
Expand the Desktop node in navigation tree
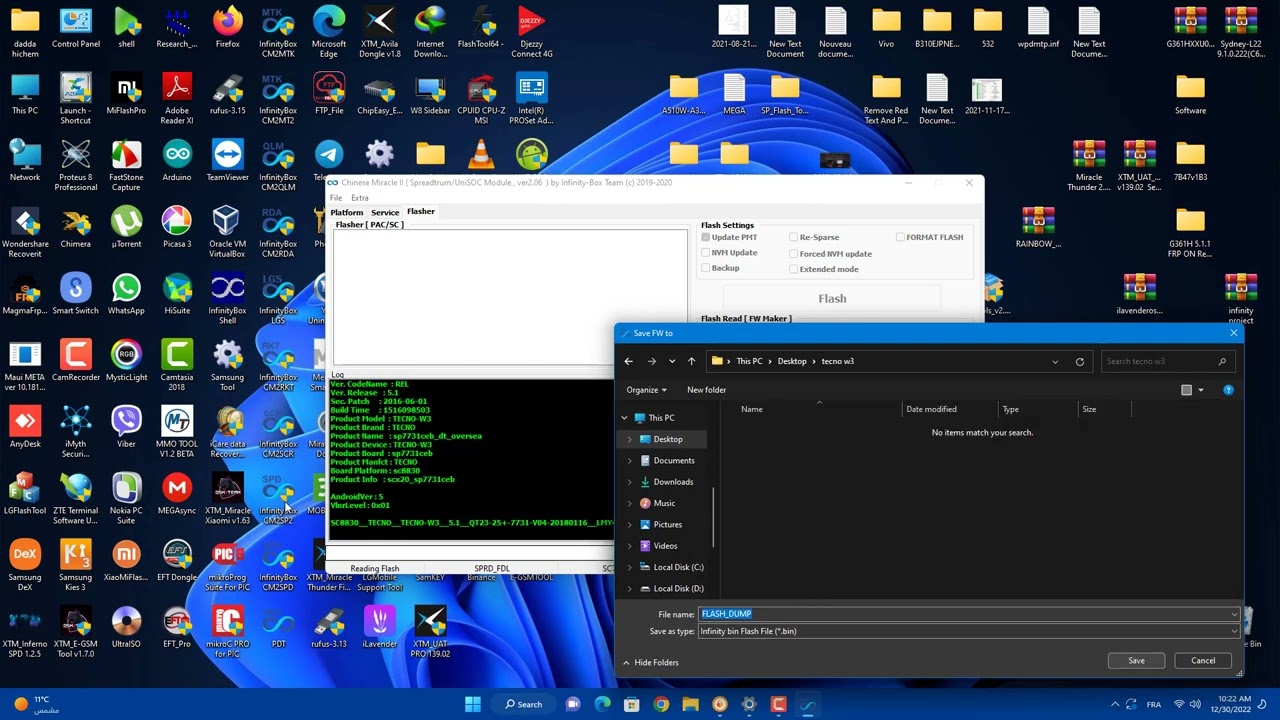click(x=630, y=439)
